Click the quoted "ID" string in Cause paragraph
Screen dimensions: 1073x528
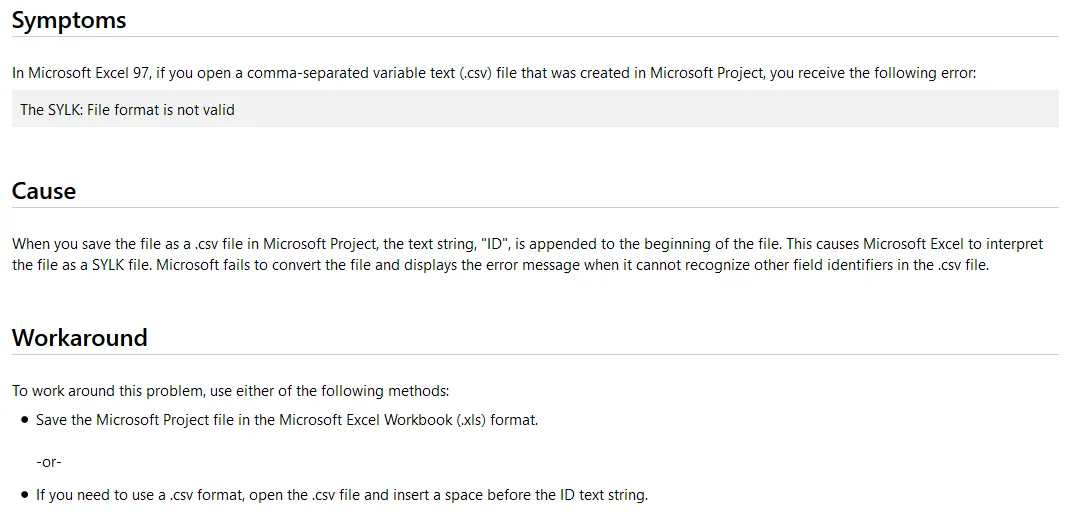[x=494, y=243]
